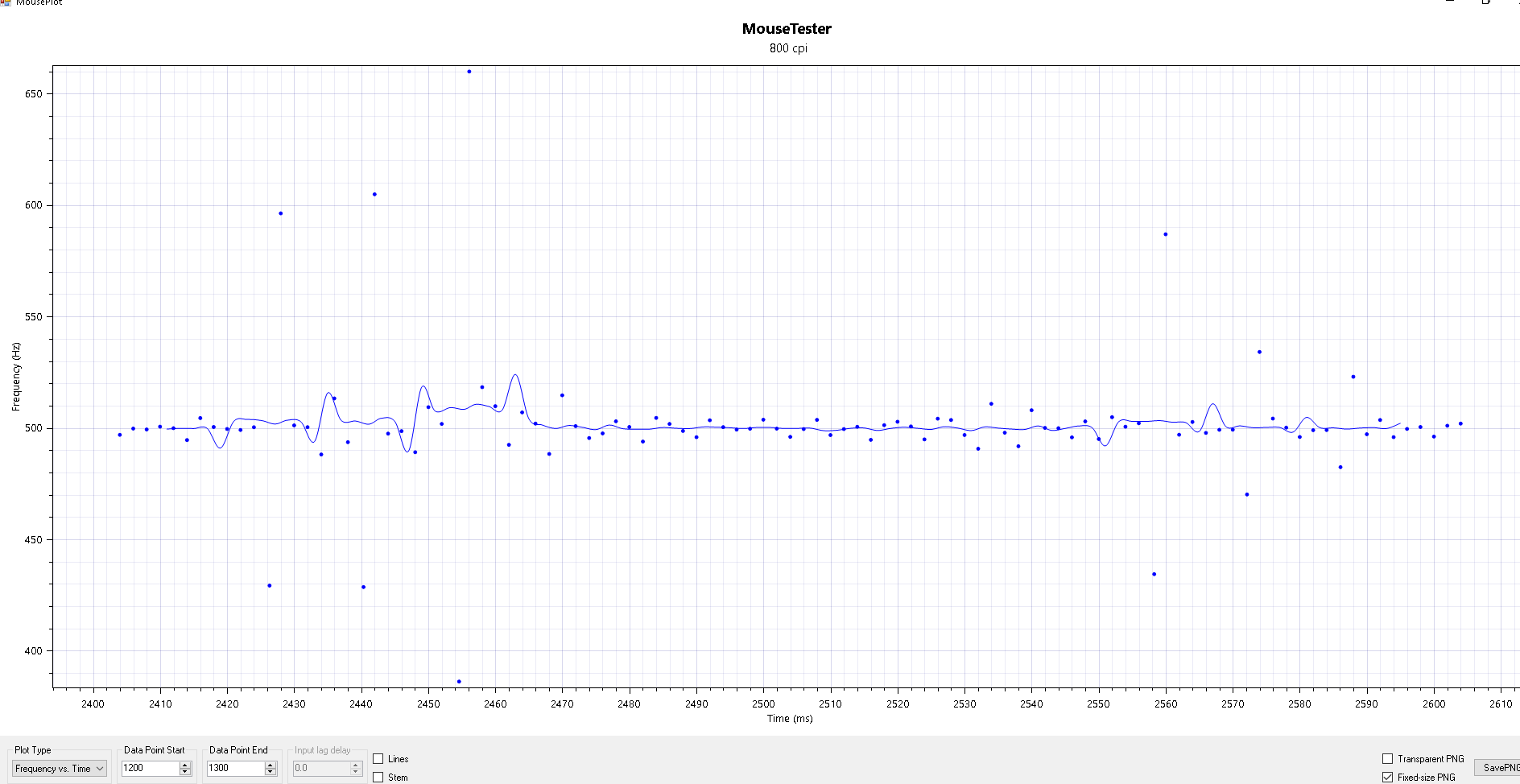Click the window restore button
1520x784 pixels.
pos(1485,2)
